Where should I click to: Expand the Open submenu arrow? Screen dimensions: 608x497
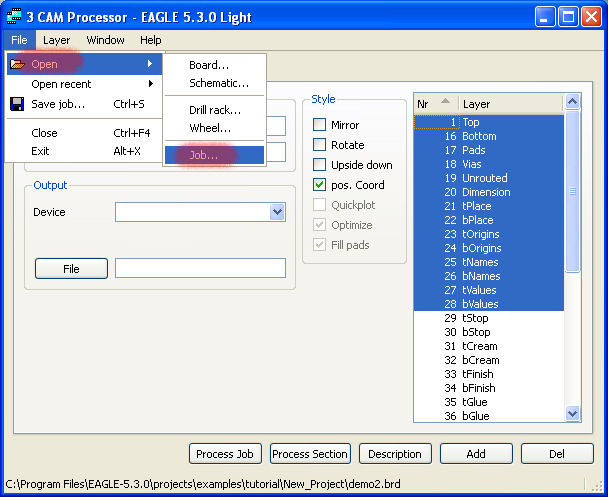pyautogui.click(x=150, y=64)
